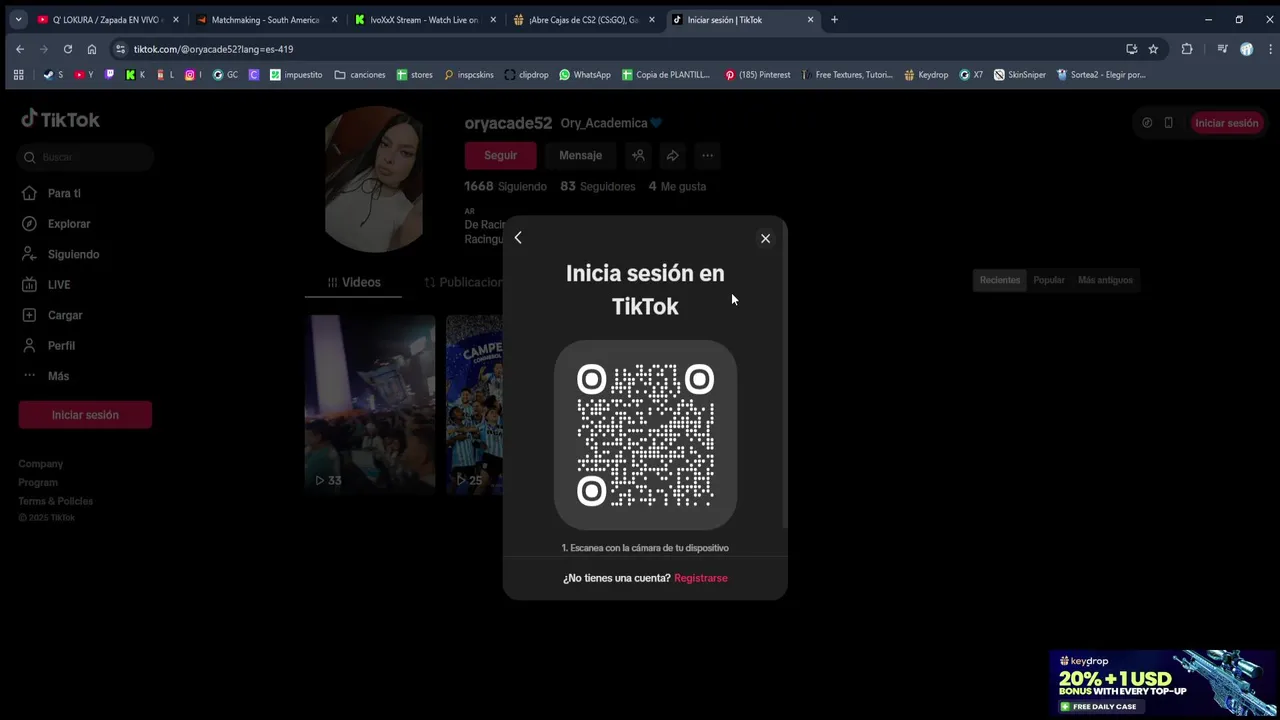Share the oryacade52 profile

(673, 155)
